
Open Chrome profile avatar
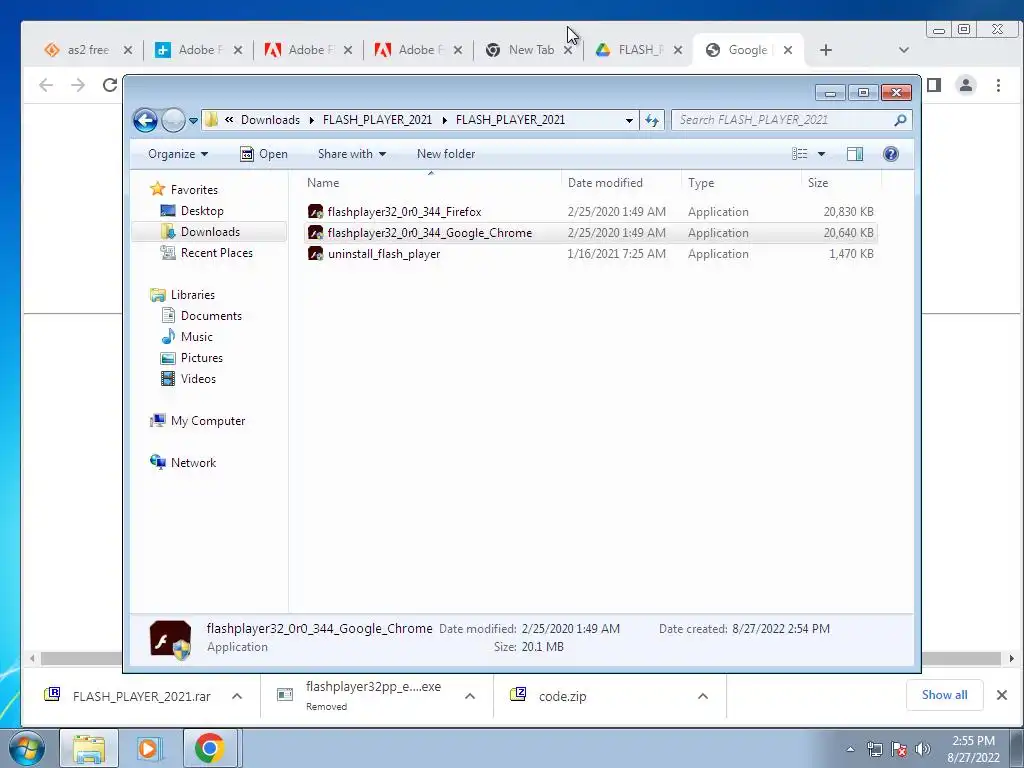coord(966,85)
